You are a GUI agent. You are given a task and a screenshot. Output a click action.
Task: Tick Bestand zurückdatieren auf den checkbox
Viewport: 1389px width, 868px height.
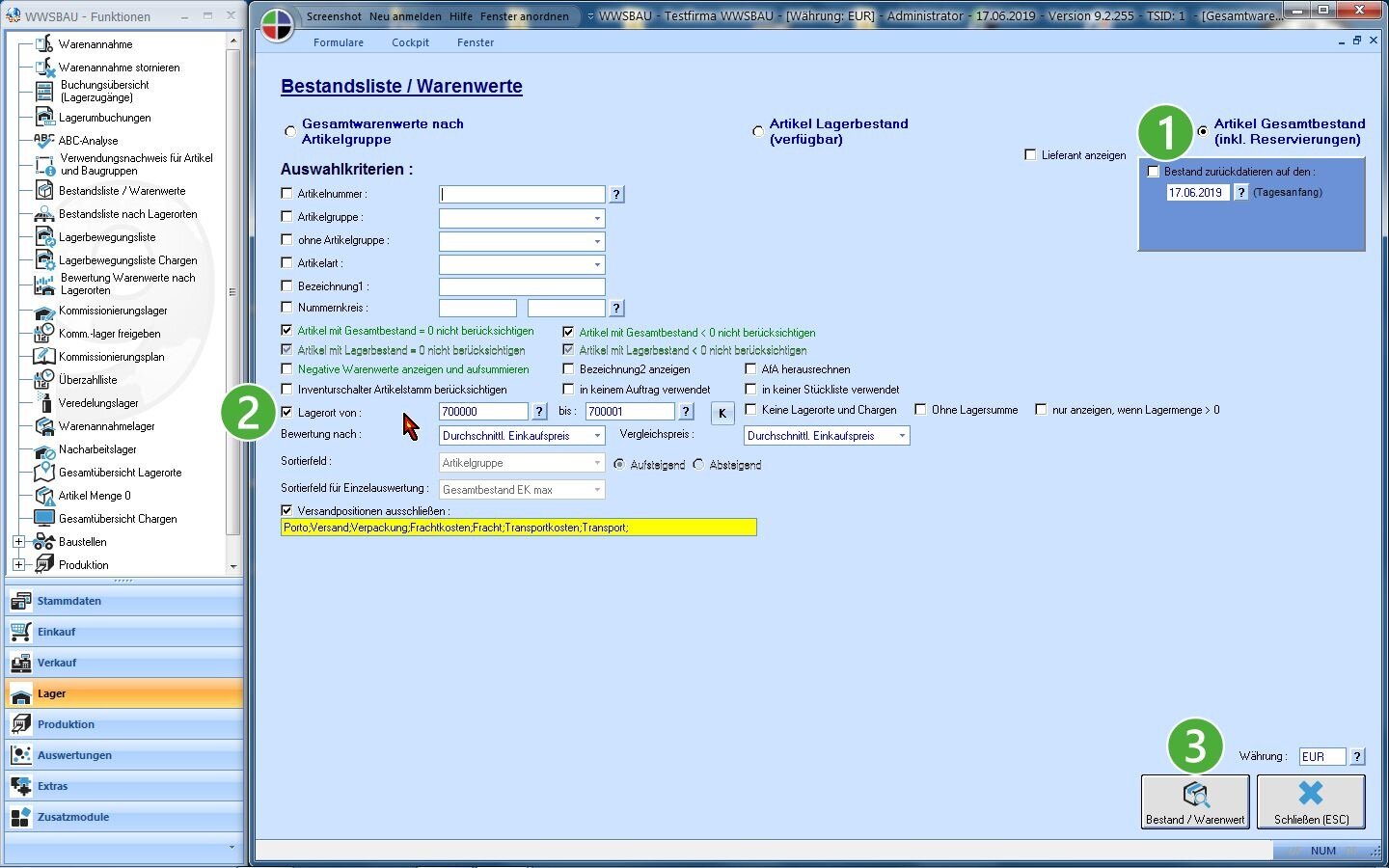(x=1154, y=172)
